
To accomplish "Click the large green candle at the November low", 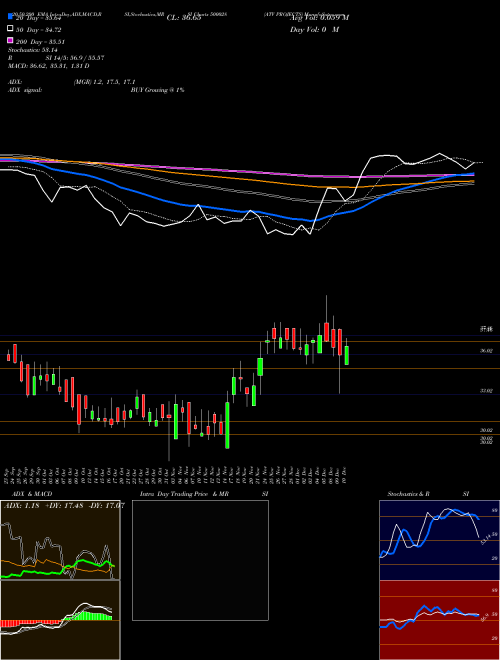I will pos(227,425).
